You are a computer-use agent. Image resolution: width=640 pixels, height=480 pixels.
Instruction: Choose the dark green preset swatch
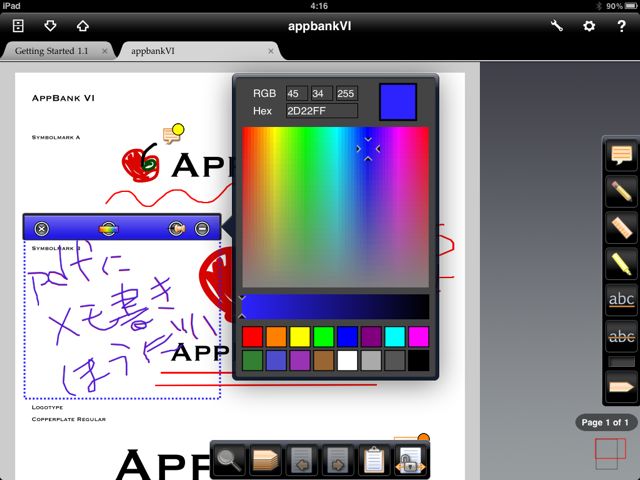point(252,361)
